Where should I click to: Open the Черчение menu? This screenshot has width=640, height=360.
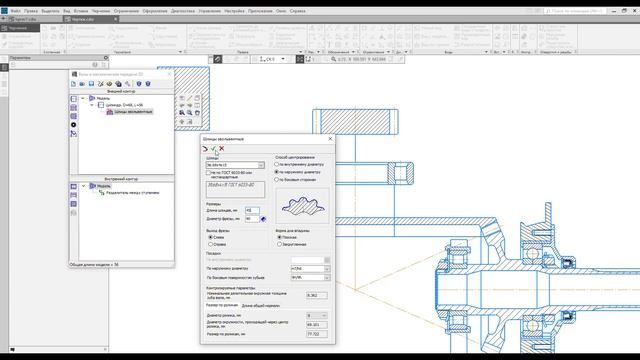[x=101, y=11]
